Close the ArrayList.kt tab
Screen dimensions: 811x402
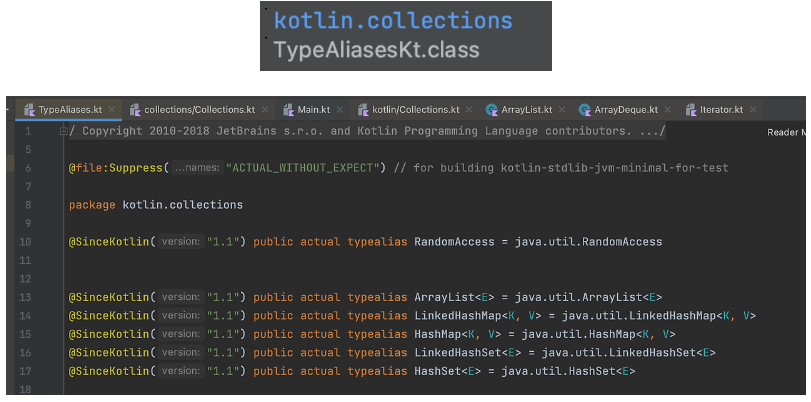(562, 110)
